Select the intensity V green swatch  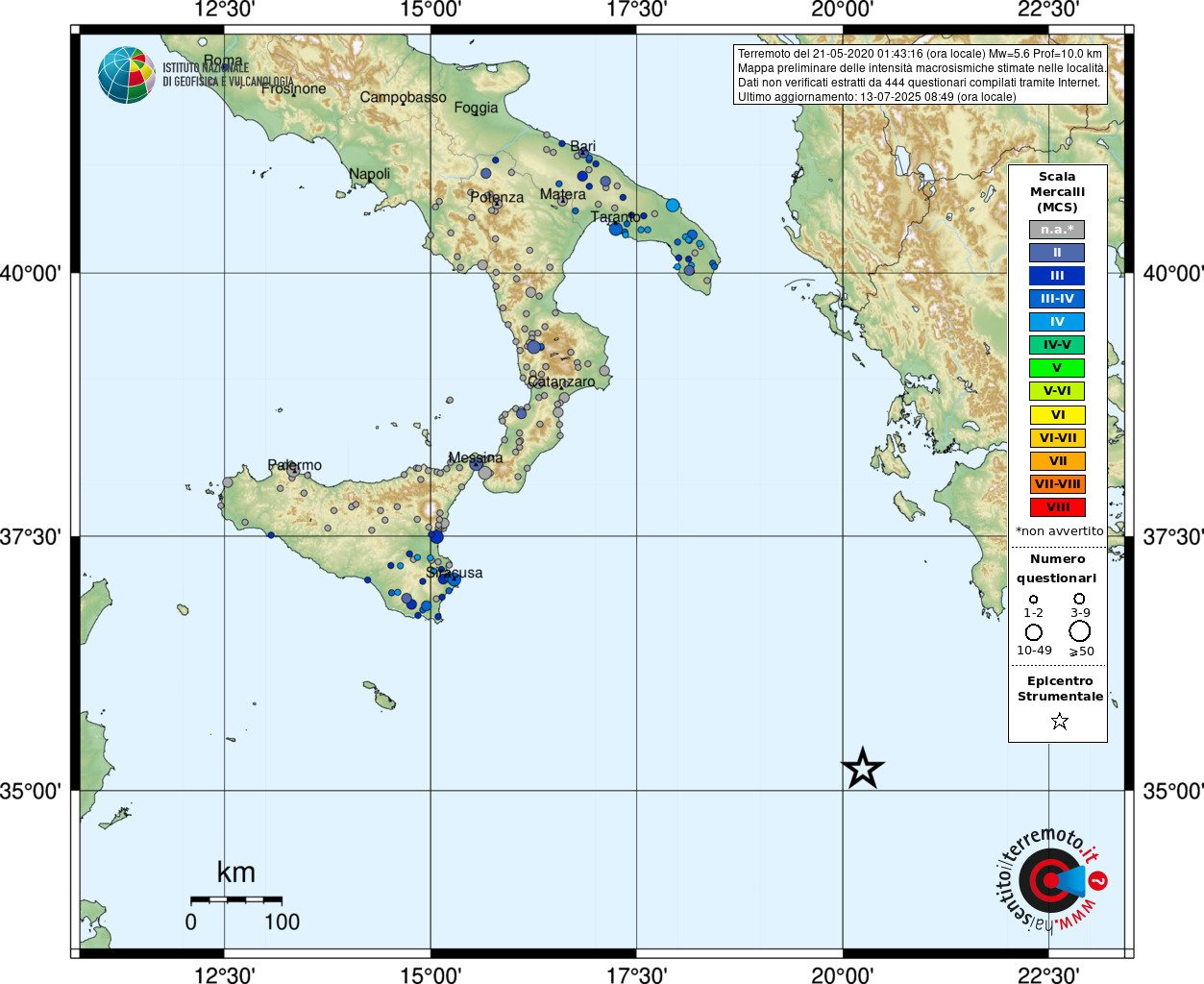1057,368
